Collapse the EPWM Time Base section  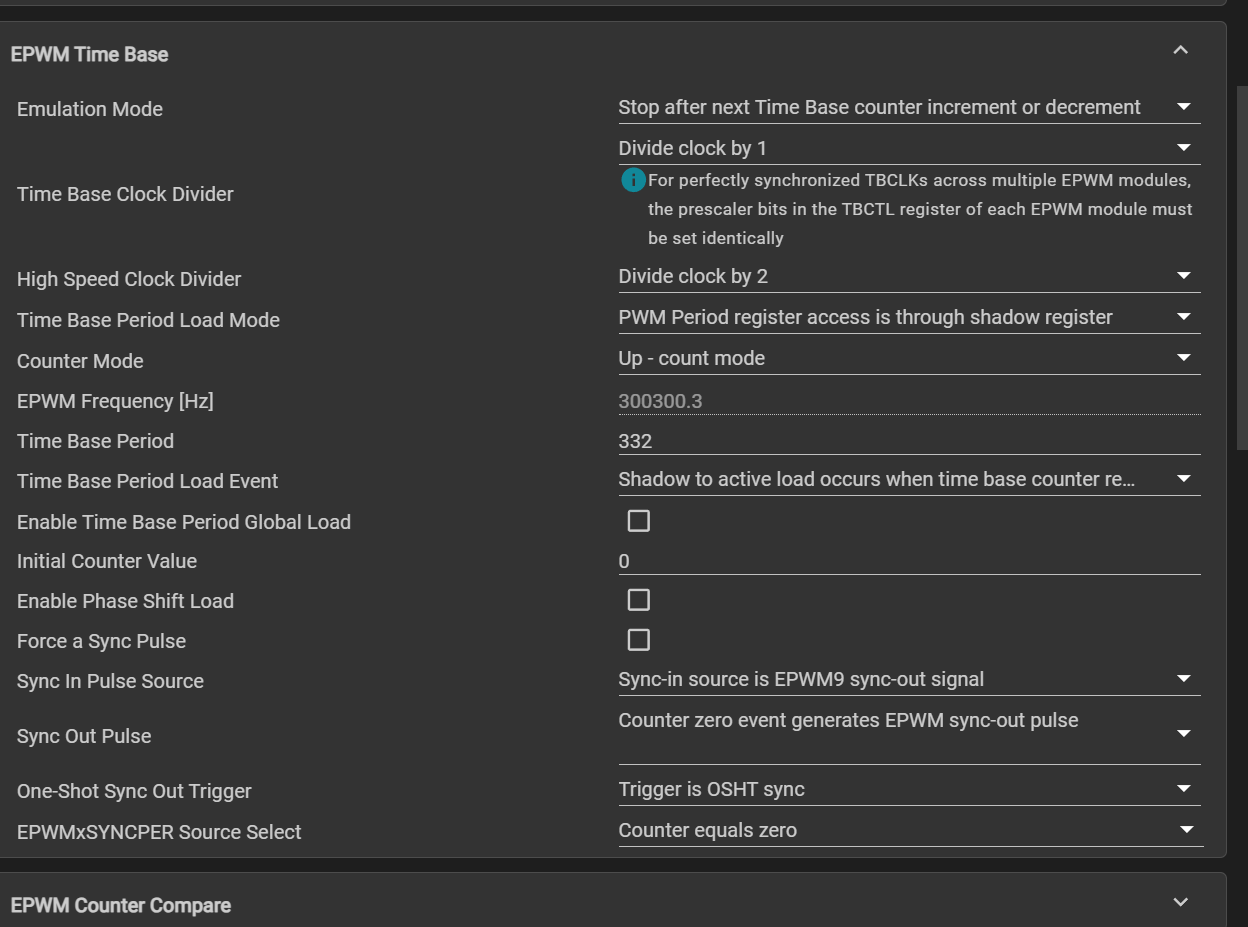point(1180,50)
